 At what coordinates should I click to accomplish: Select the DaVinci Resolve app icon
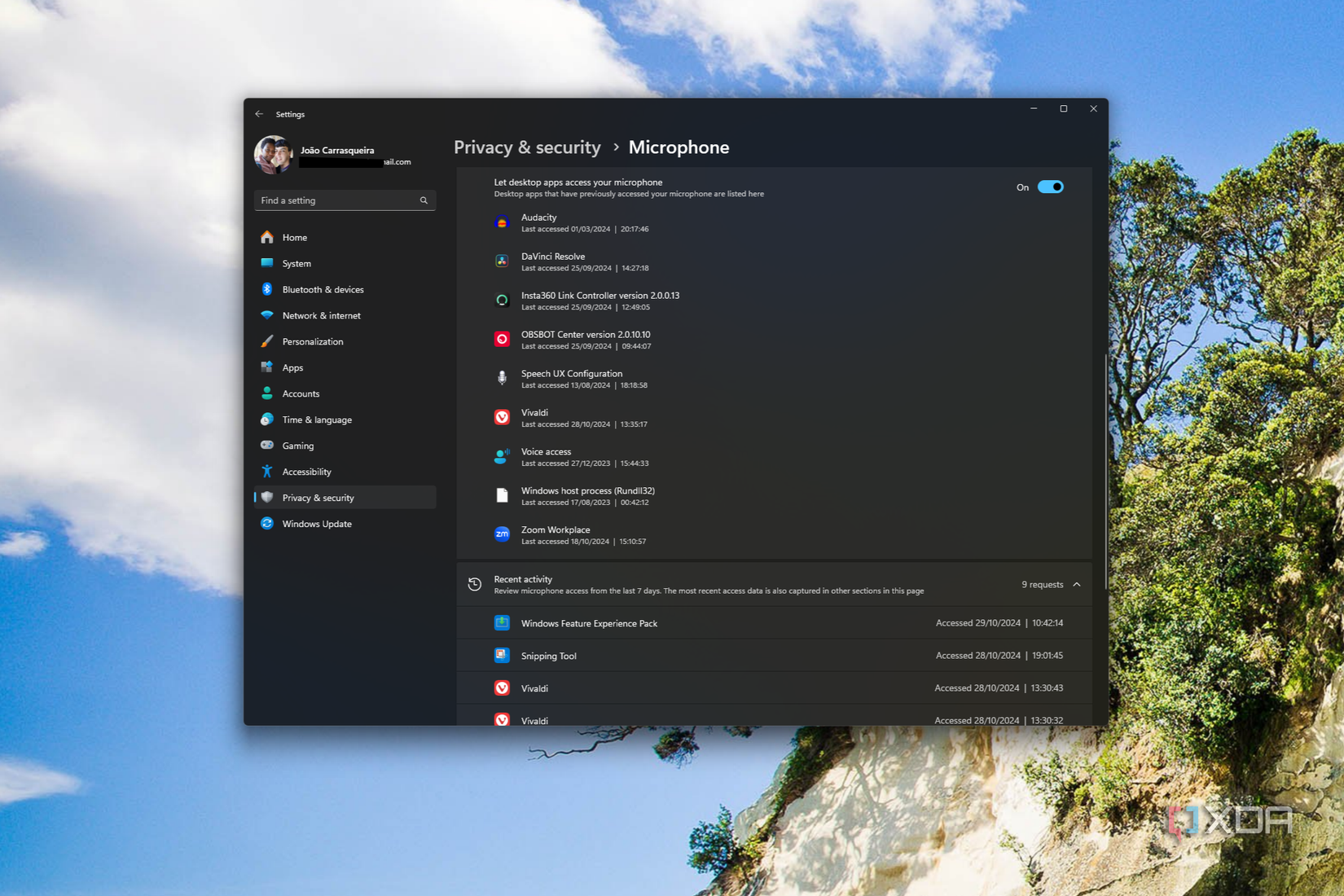pos(502,261)
